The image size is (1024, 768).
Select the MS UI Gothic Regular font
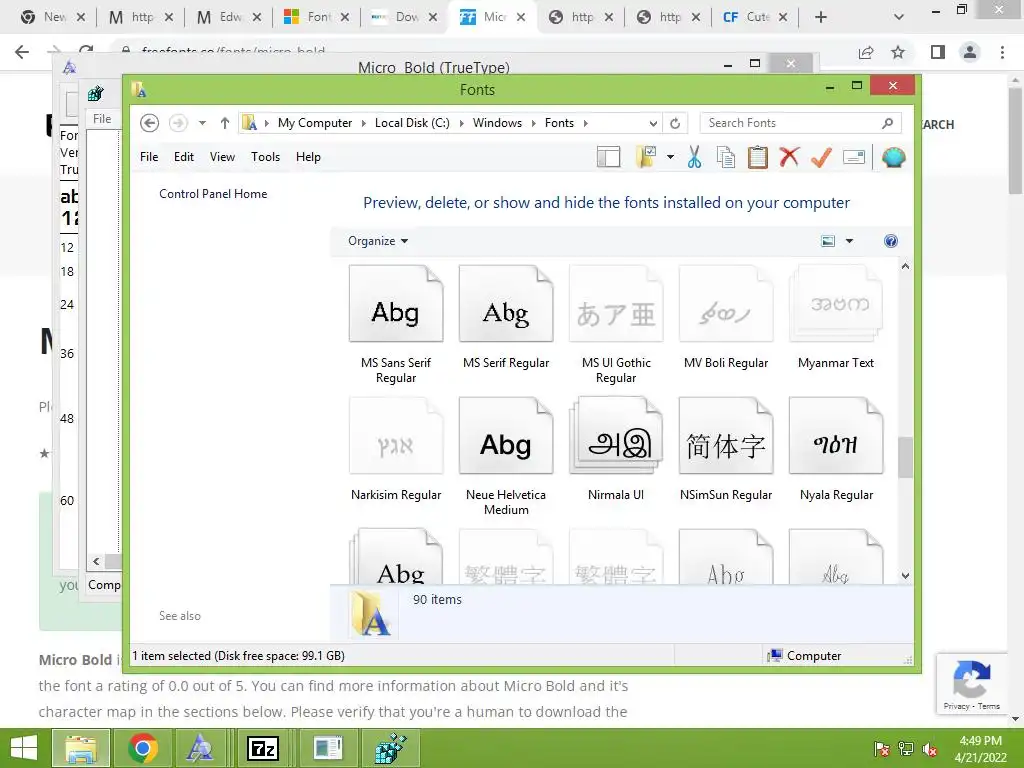click(x=616, y=325)
